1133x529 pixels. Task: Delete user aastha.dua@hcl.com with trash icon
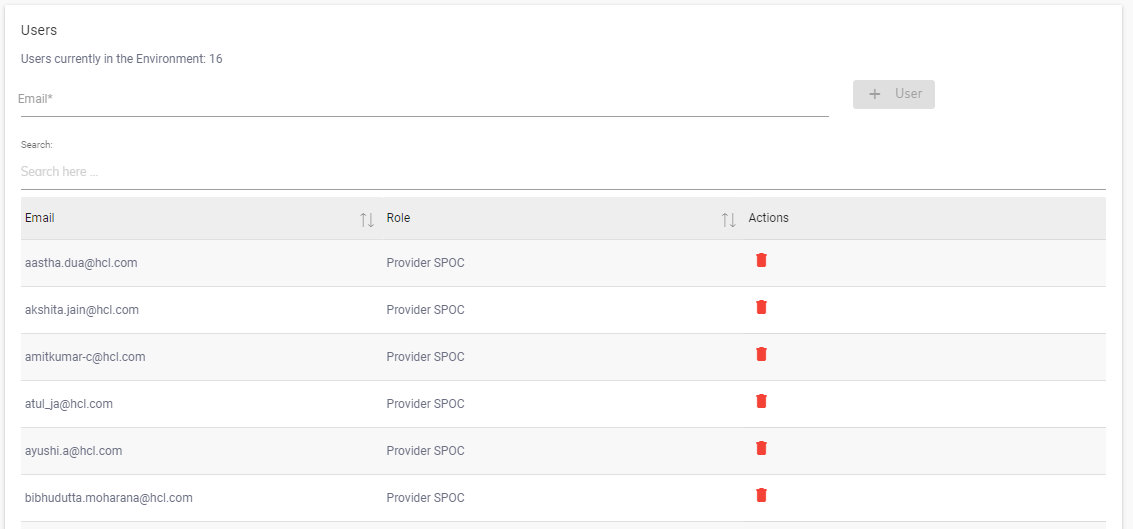[761, 260]
